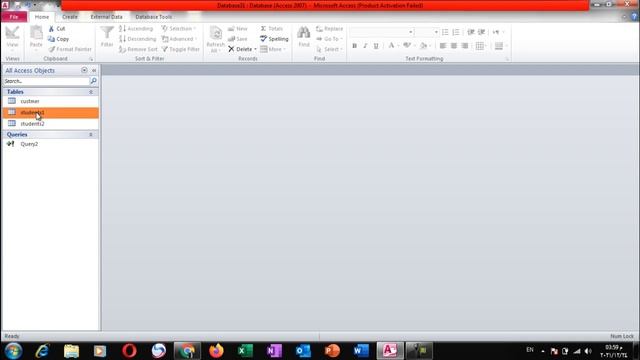Click New record
This screenshot has width=640, height=360.
238,29
